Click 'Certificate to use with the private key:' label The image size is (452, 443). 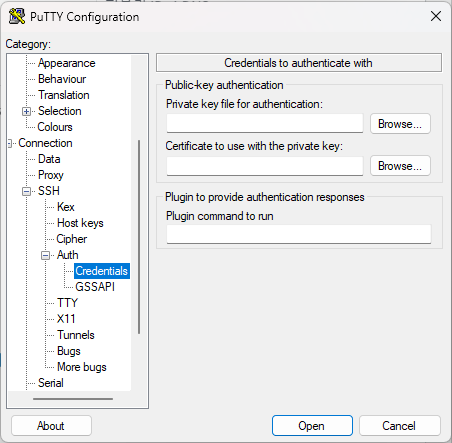[254, 146]
